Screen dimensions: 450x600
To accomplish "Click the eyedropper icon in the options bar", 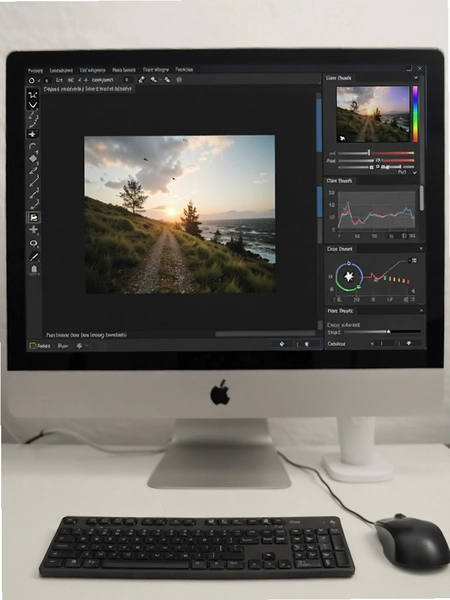I will pyautogui.click(x=142, y=80).
